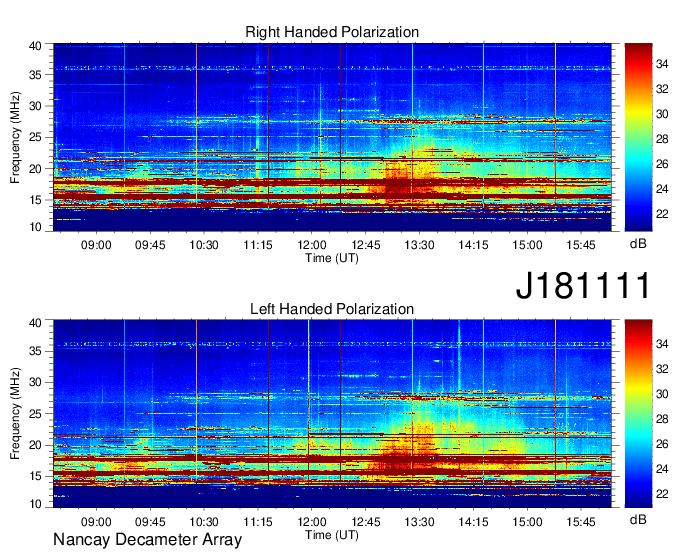Click the Right Handed plot's "Time (UT)" label
The height and width of the screenshot is (552, 680).
[x=332, y=258]
